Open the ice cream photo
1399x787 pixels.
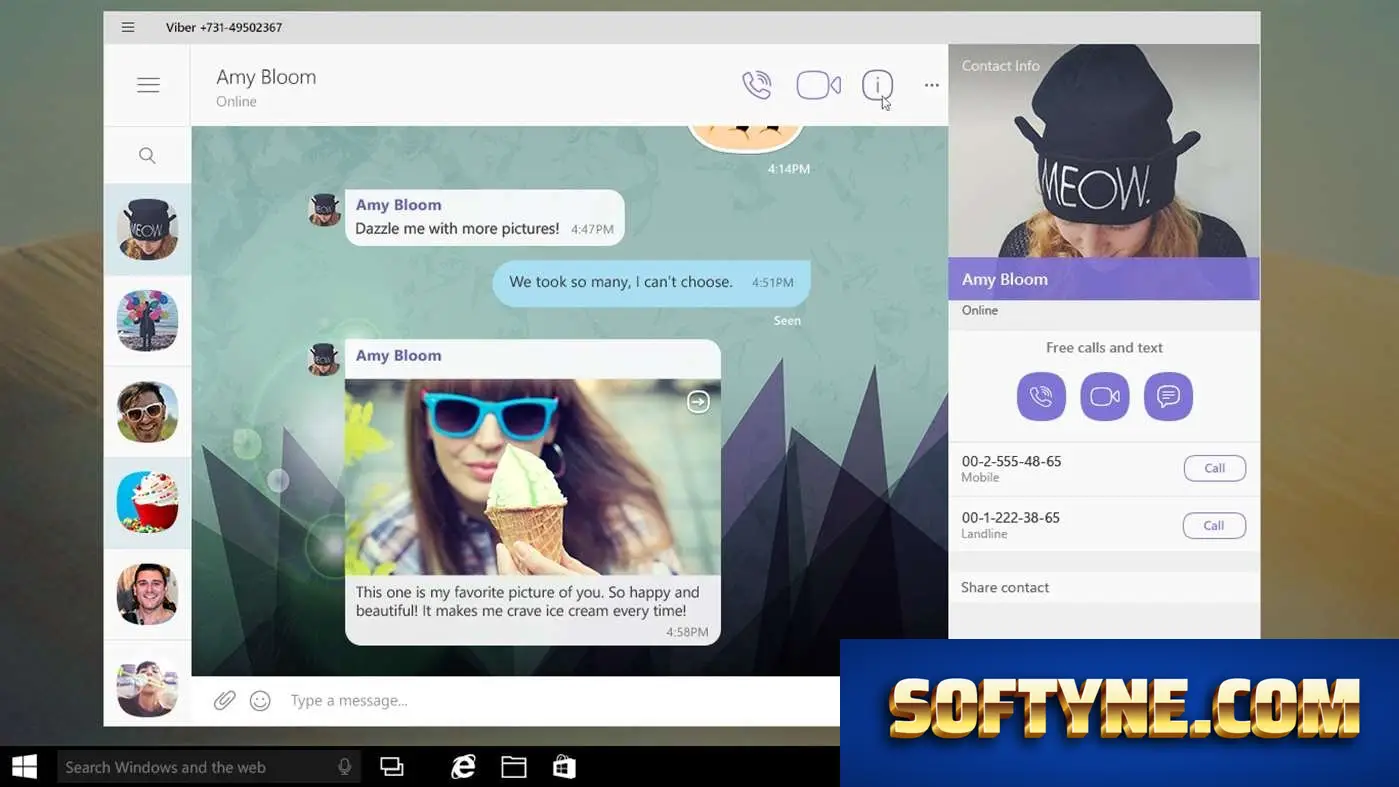(532, 476)
